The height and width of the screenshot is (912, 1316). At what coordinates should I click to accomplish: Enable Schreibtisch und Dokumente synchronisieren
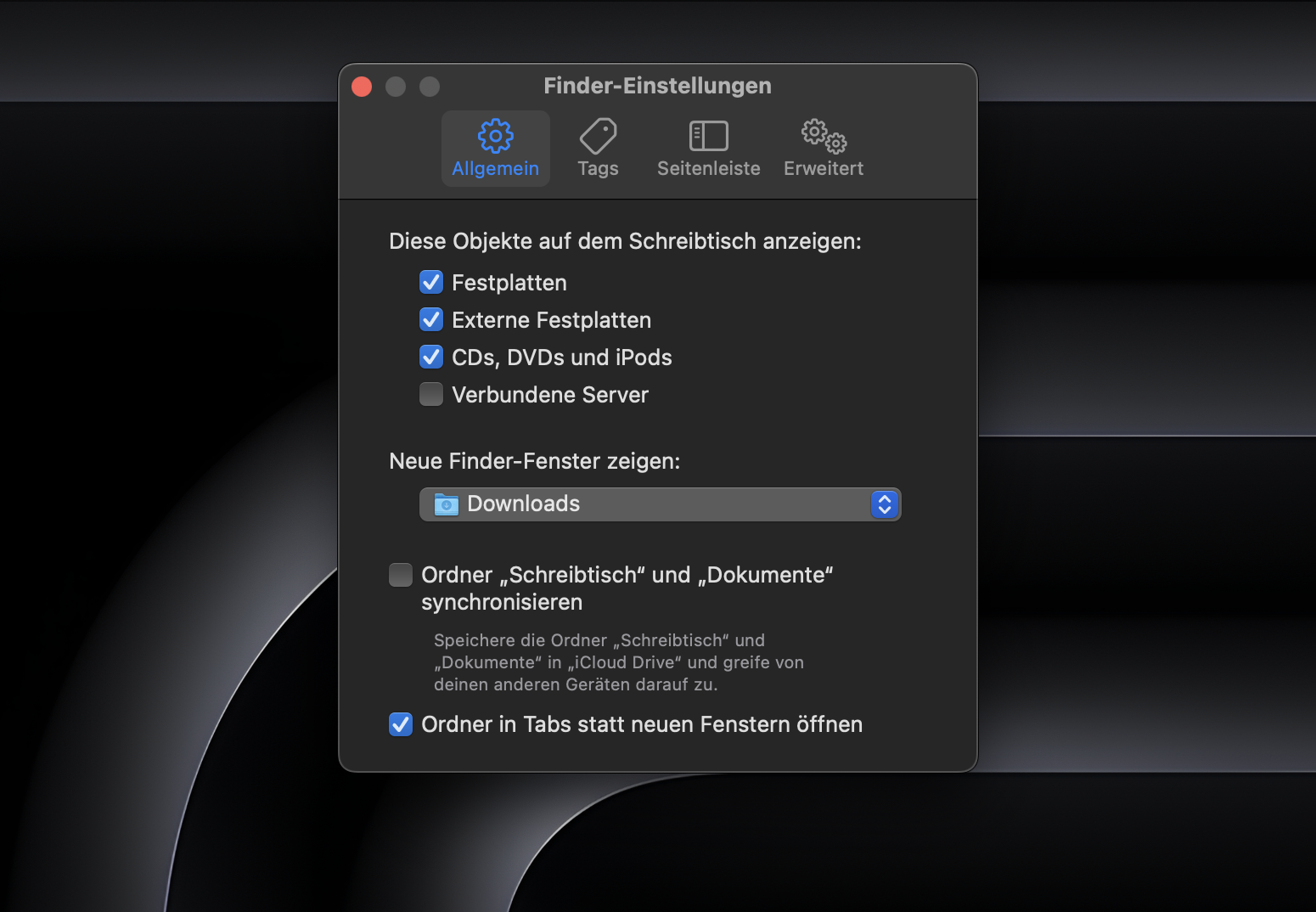click(400, 575)
